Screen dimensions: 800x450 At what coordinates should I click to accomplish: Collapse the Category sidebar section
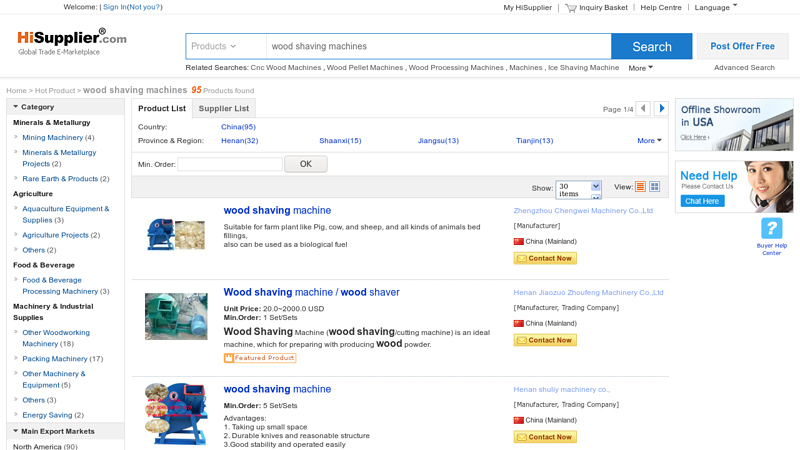[x=65, y=107]
